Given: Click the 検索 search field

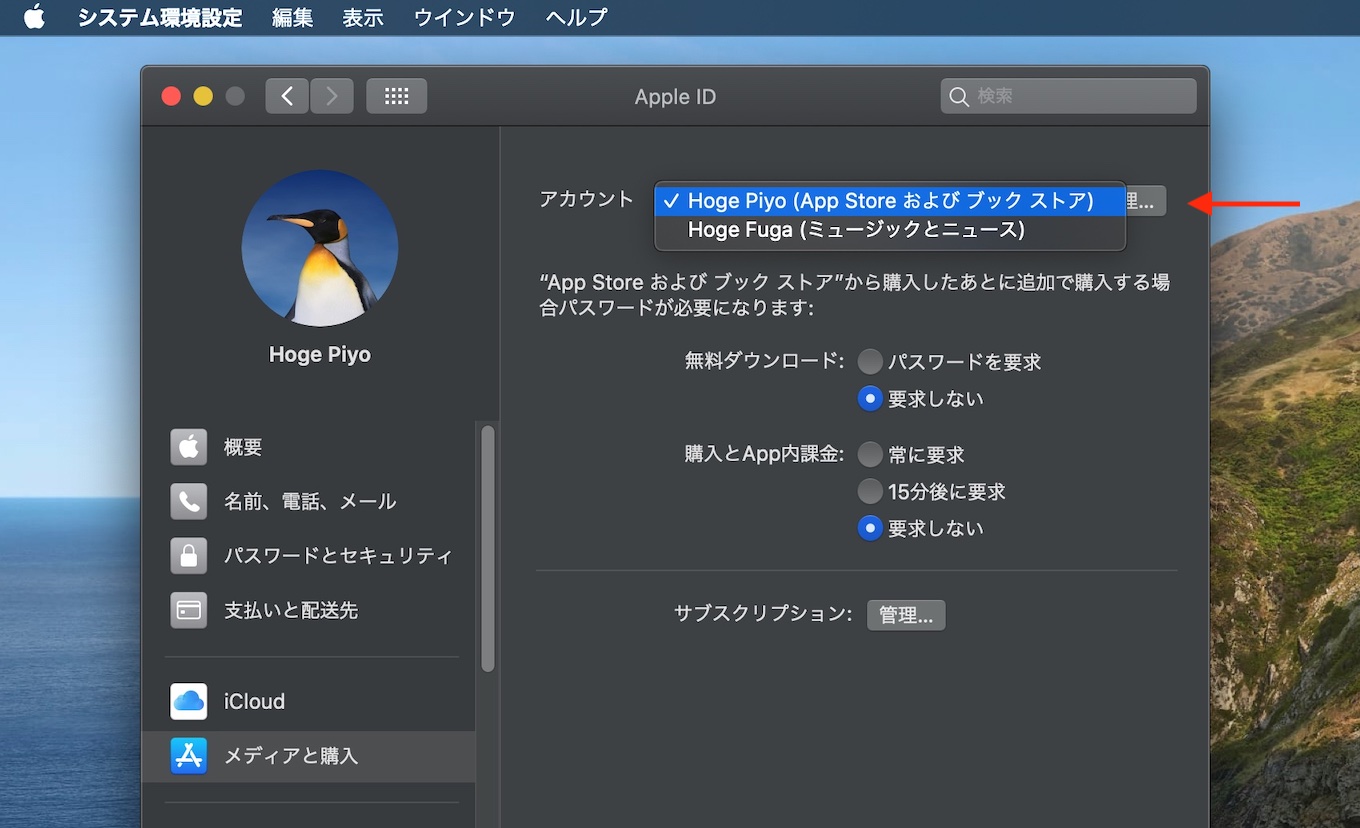Looking at the screenshot, I should click(x=1068, y=96).
